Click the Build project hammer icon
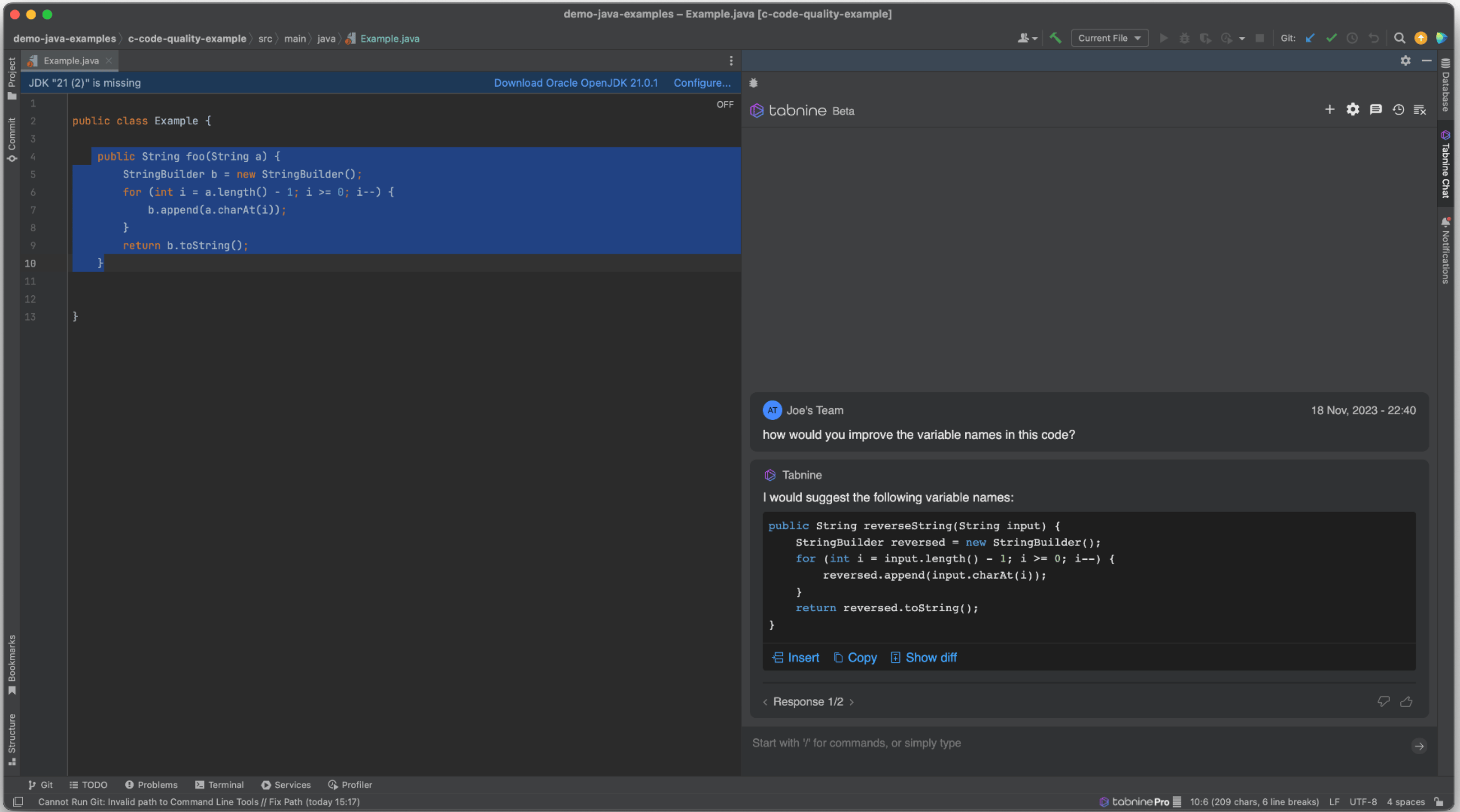1460x812 pixels. 1055,38
